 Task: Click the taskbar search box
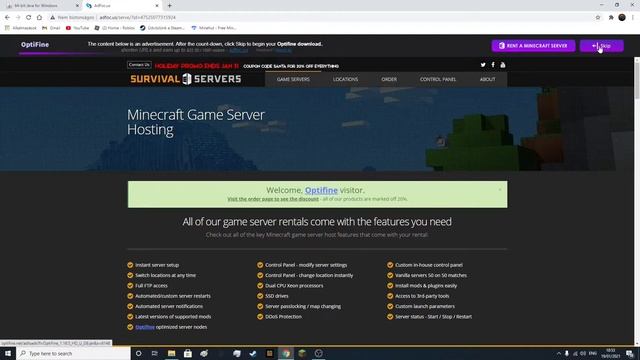[73, 353]
